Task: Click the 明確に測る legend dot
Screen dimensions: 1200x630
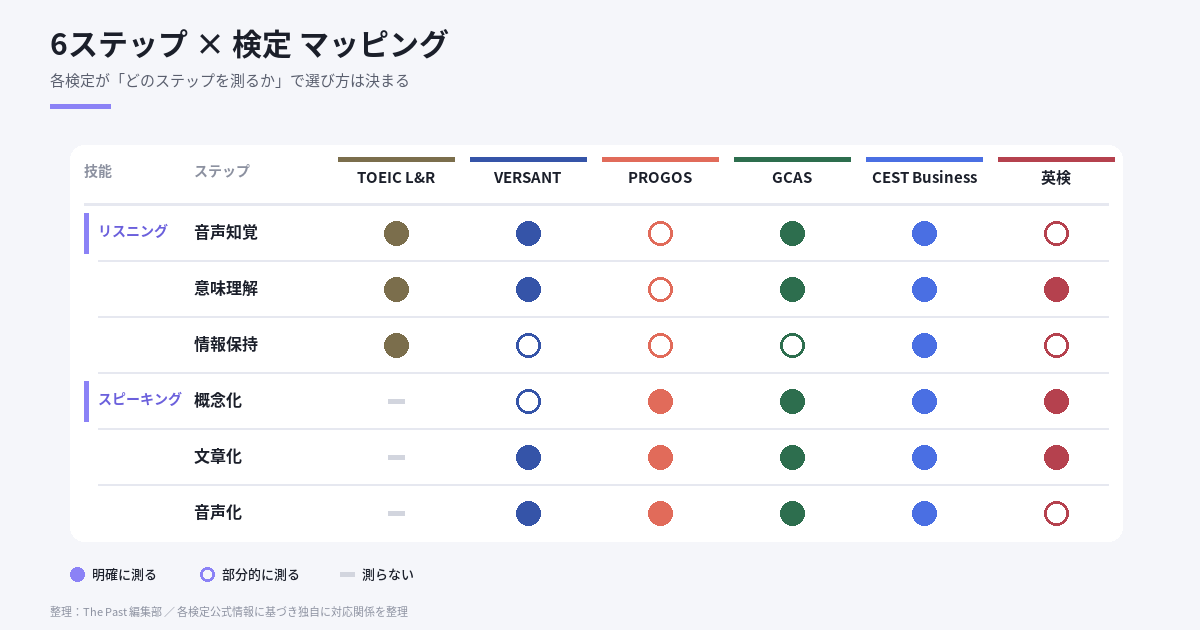Action: (x=77, y=574)
